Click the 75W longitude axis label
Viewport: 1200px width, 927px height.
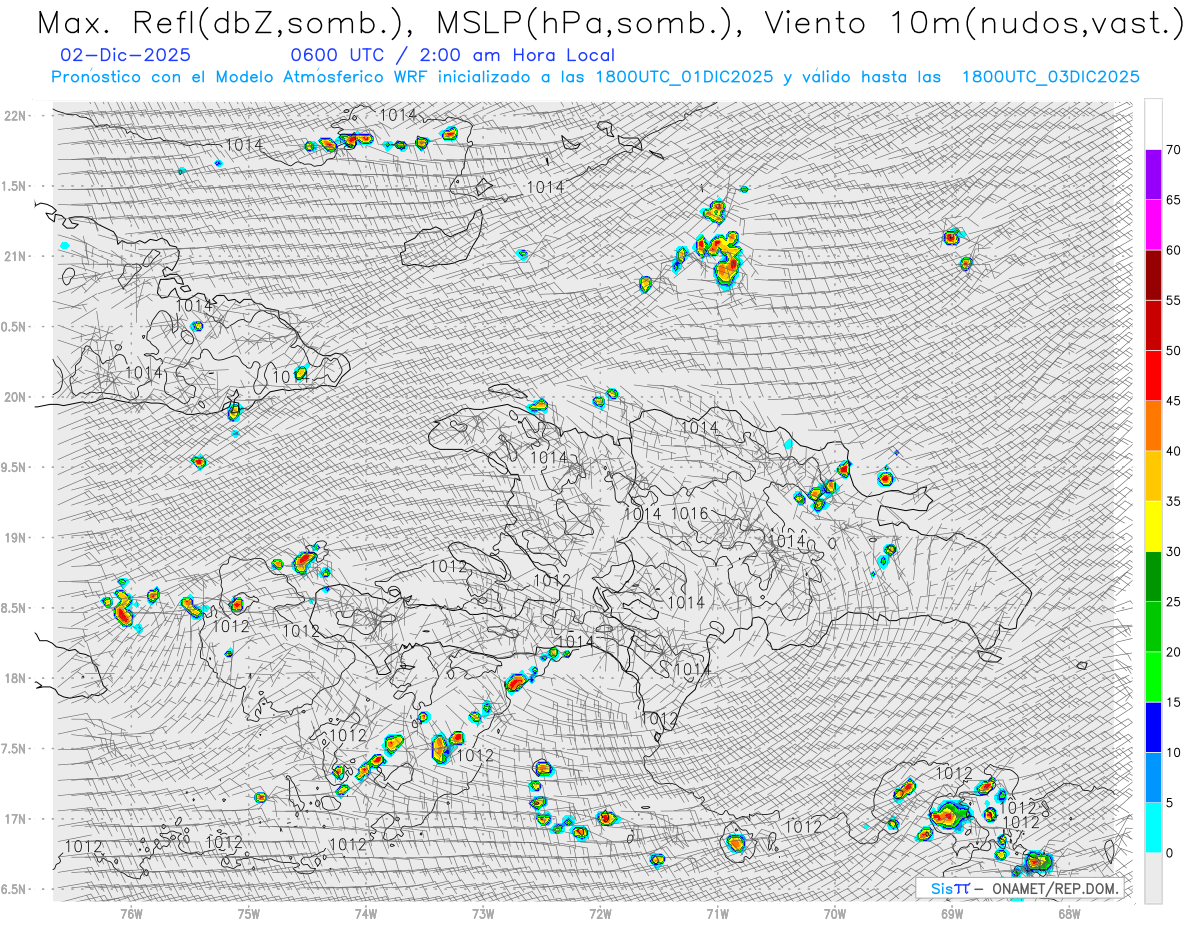click(x=249, y=913)
